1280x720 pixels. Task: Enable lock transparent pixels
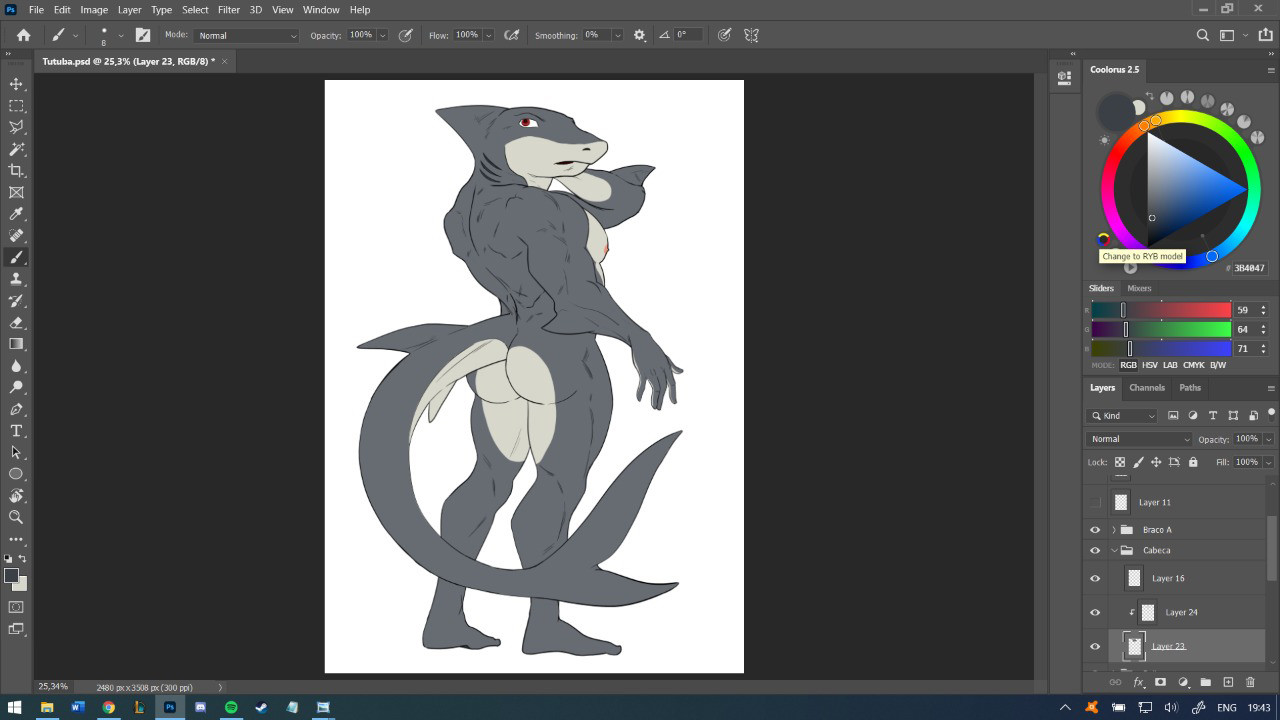1120,462
